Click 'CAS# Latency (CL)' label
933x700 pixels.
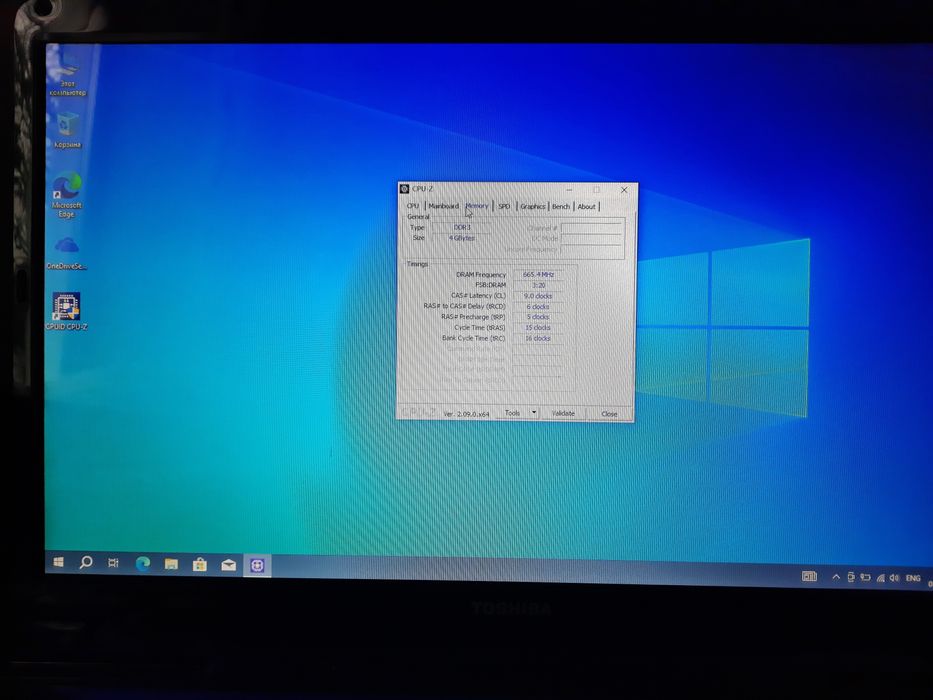(x=478, y=295)
